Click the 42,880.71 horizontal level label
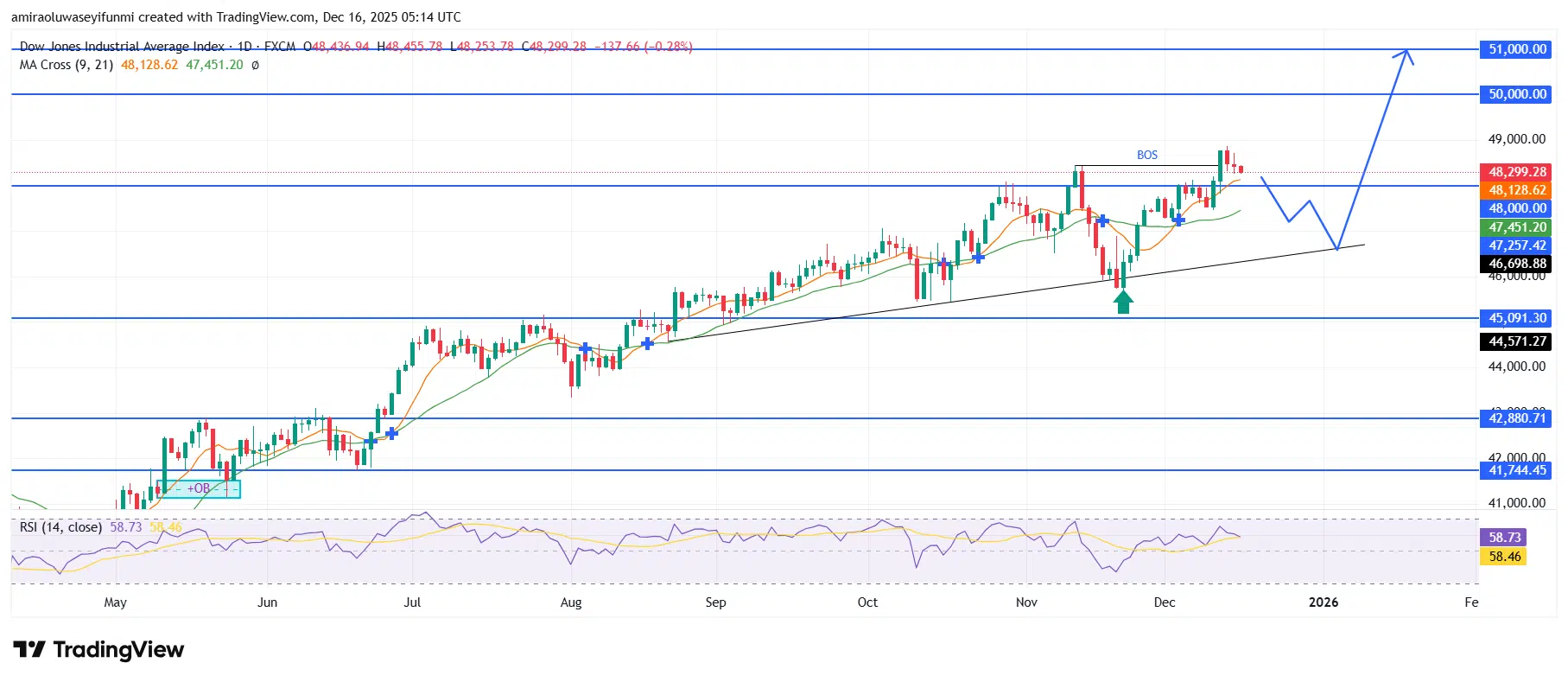The image size is (1568, 682). coord(1517,418)
